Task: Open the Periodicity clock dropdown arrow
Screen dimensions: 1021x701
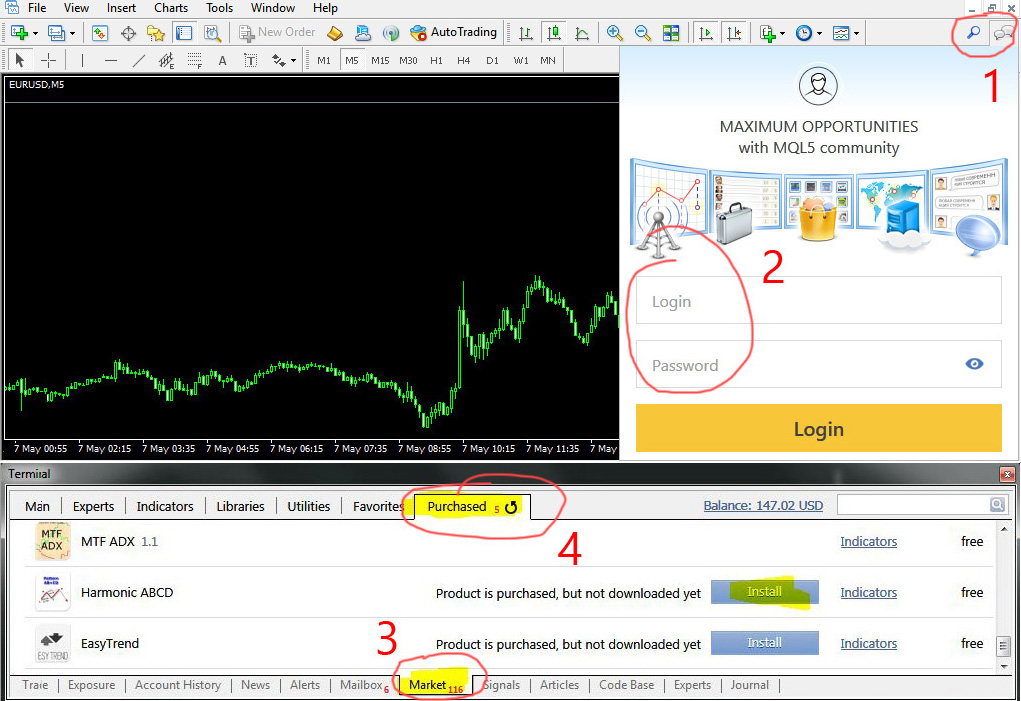Action: pos(819,33)
